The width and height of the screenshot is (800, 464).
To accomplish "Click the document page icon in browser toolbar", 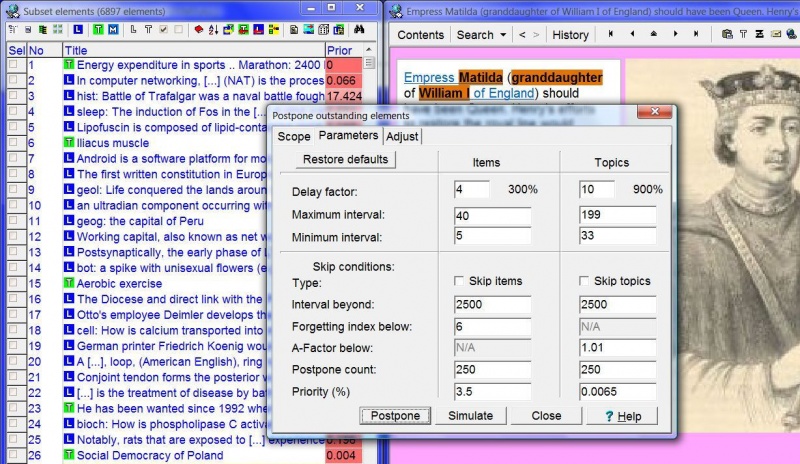I will click(293, 30).
